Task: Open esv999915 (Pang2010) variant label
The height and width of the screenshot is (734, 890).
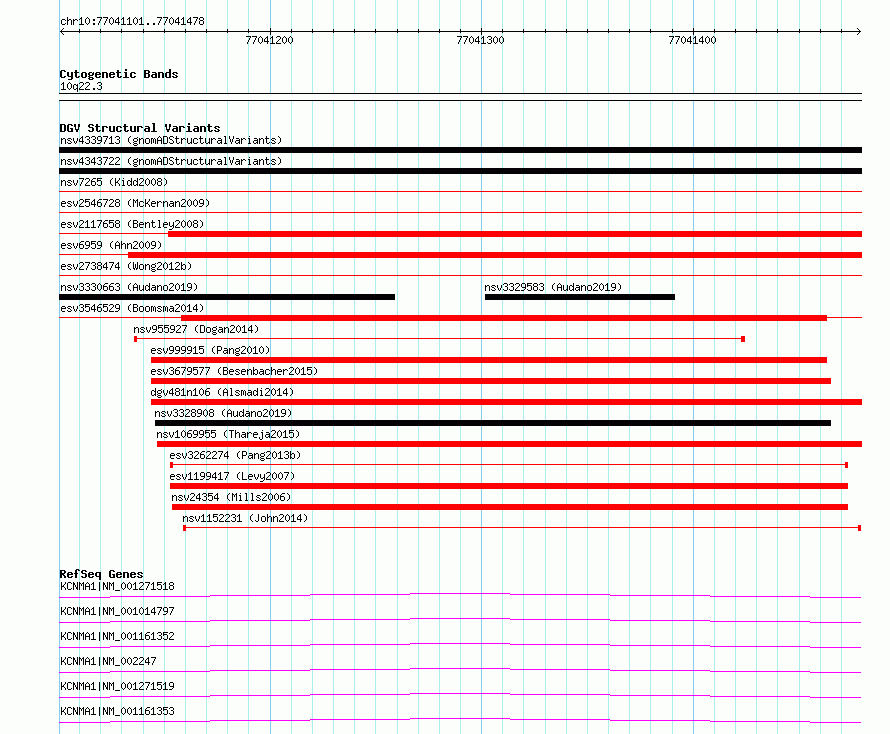Action: tap(210, 350)
